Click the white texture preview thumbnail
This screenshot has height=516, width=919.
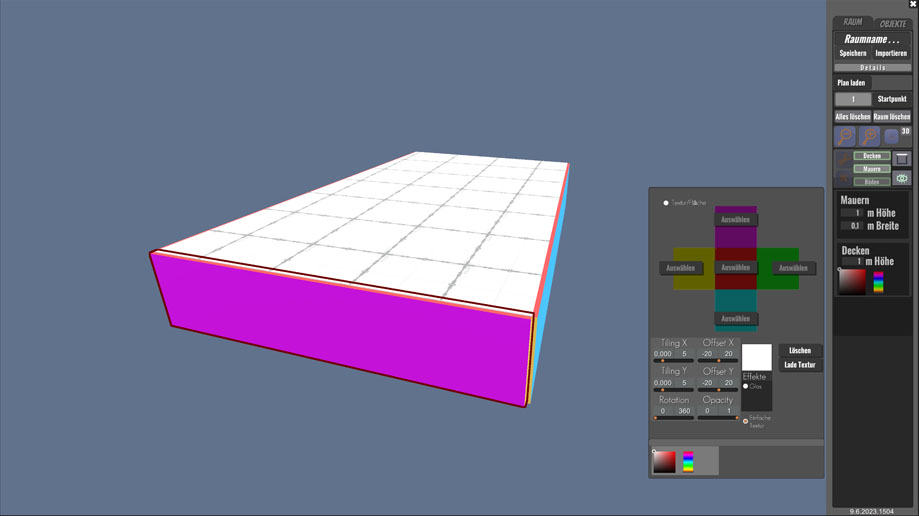pos(757,357)
